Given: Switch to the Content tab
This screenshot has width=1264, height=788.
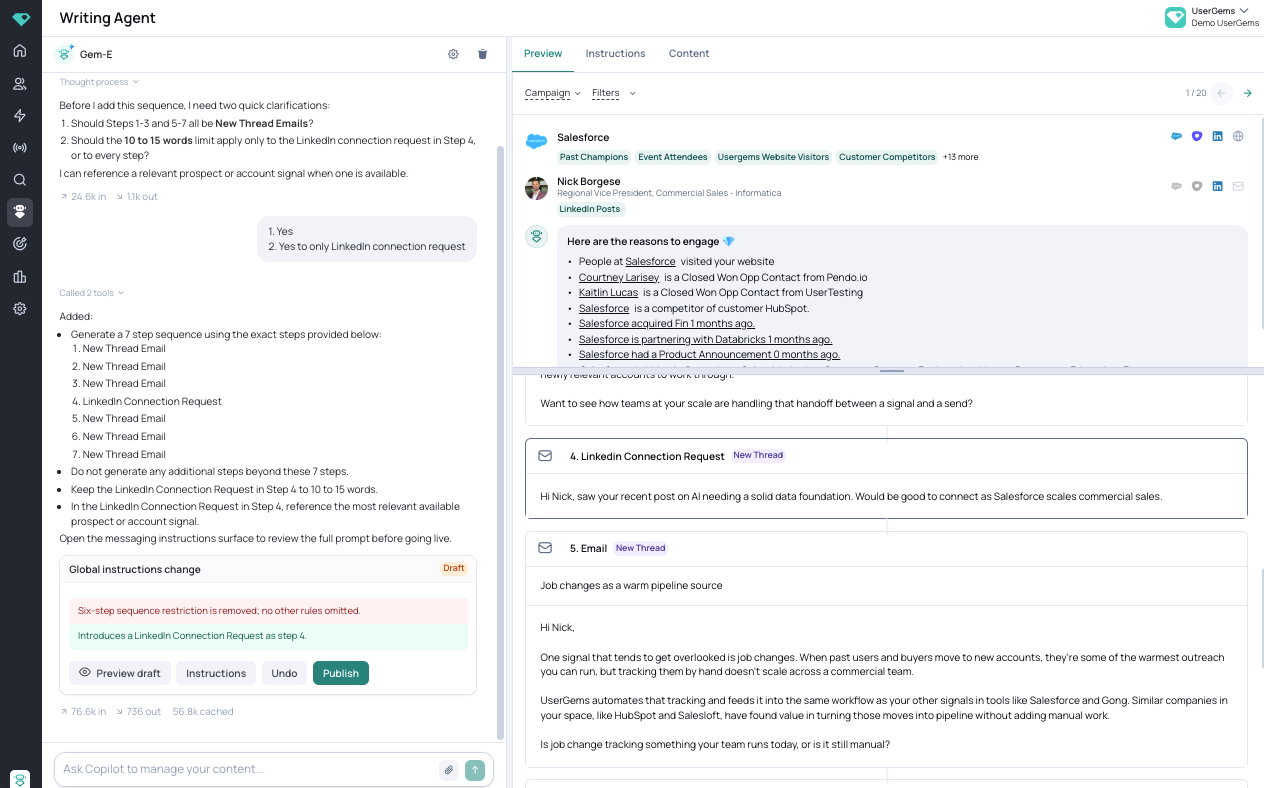Looking at the screenshot, I should point(689,54).
